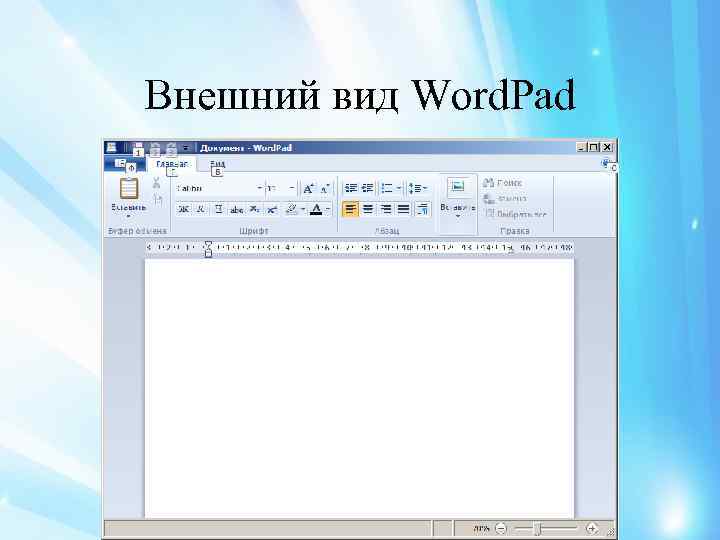Open highlight color dropdown arrow

(303, 209)
